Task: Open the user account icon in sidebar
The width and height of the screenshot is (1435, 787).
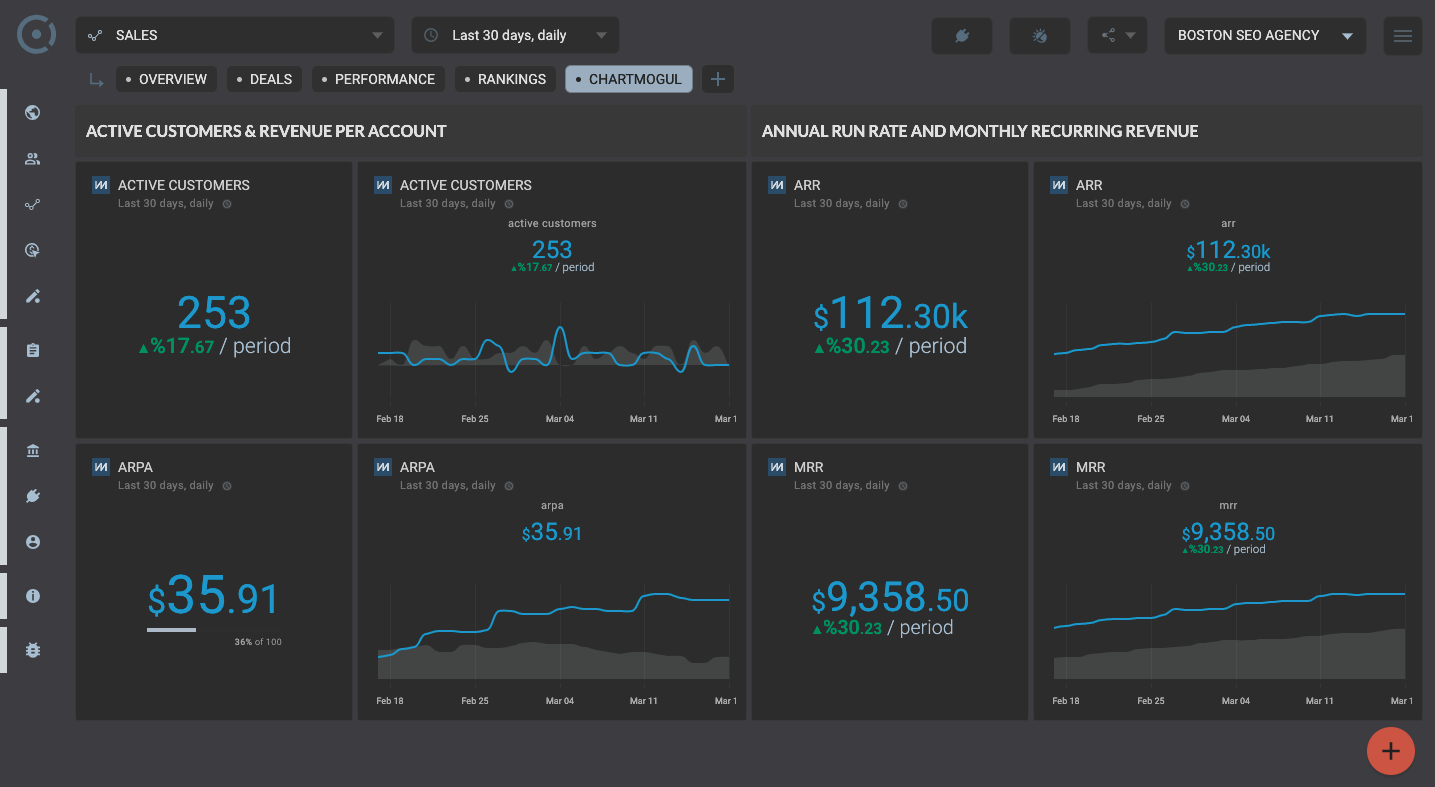Action: click(33, 542)
